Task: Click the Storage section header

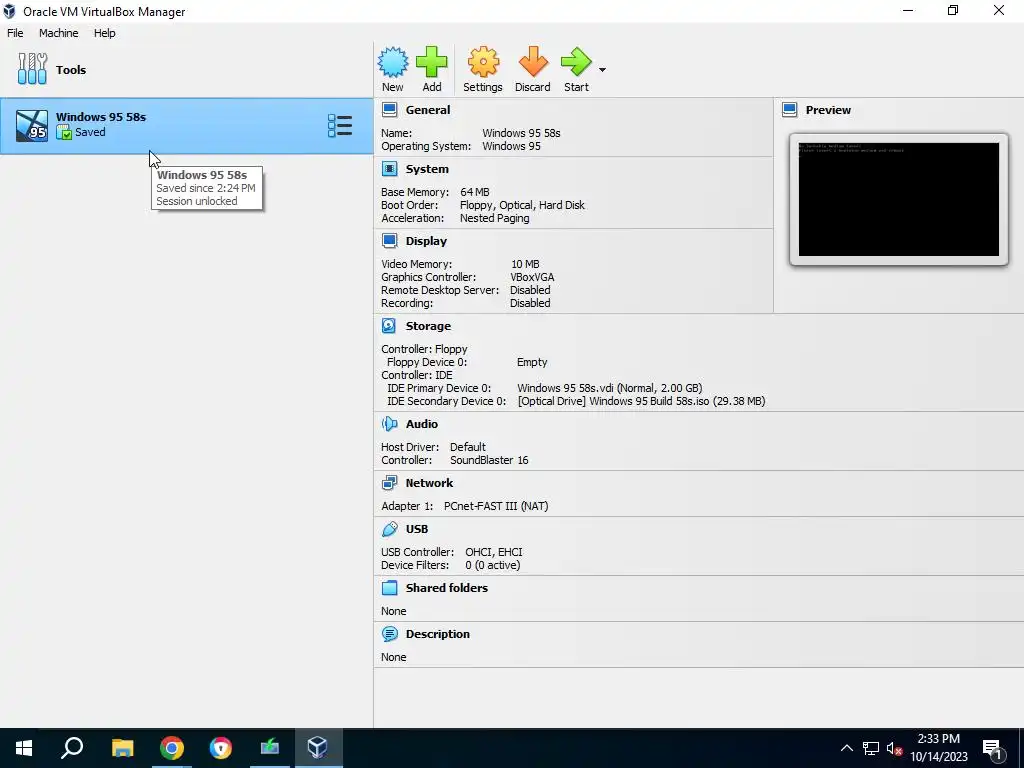Action: tap(428, 326)
